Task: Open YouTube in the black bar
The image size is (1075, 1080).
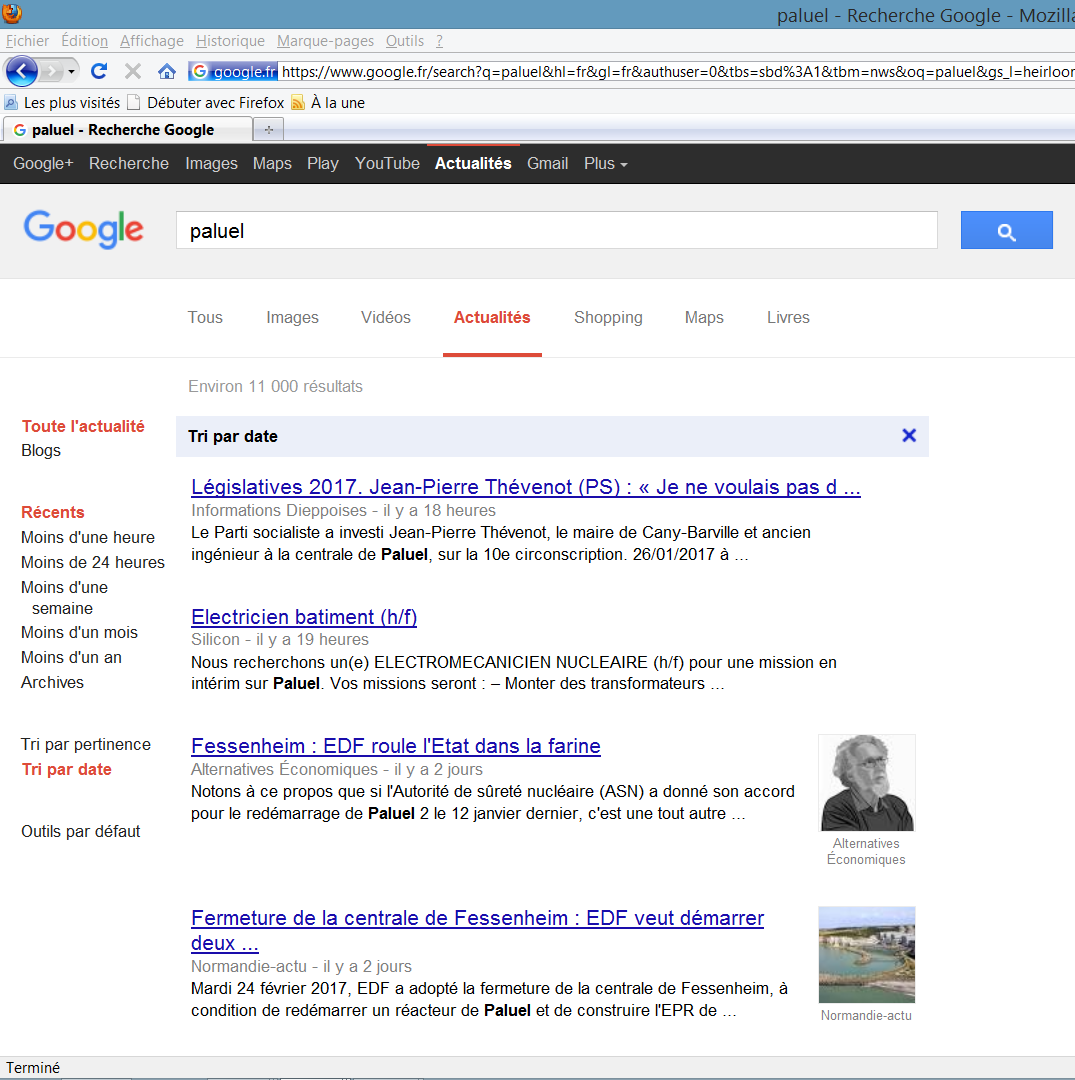Action: pos(387,163)
